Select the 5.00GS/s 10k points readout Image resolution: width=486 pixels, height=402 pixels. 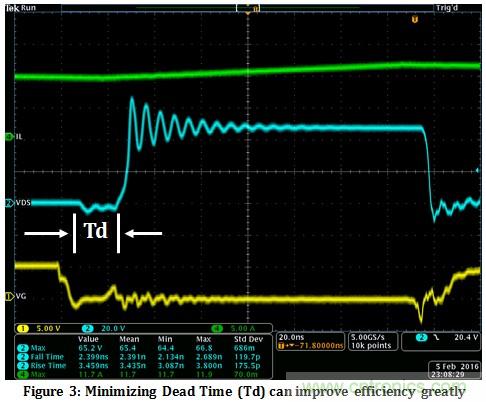[373, 341]
